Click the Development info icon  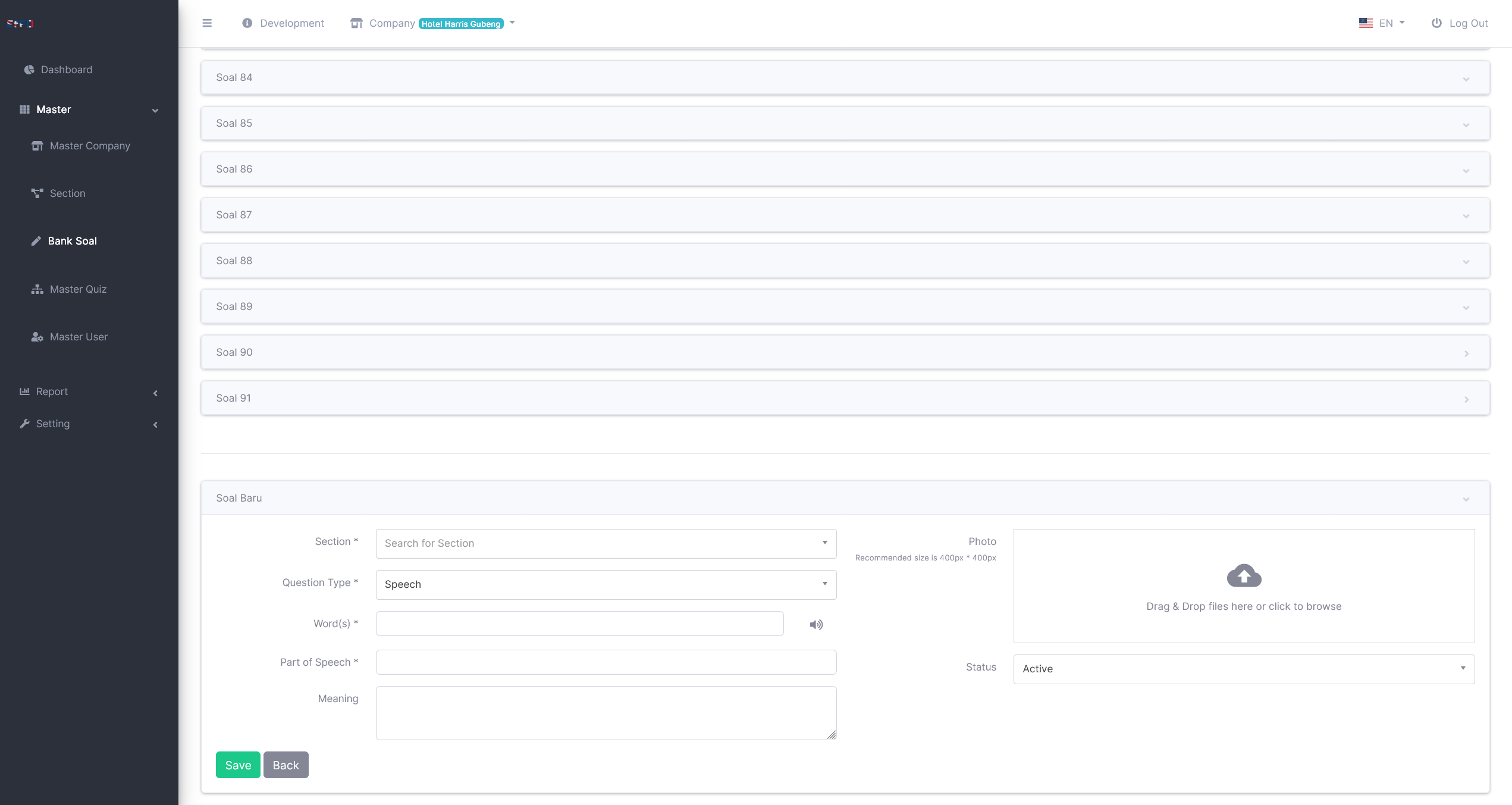tap(247, 23)
